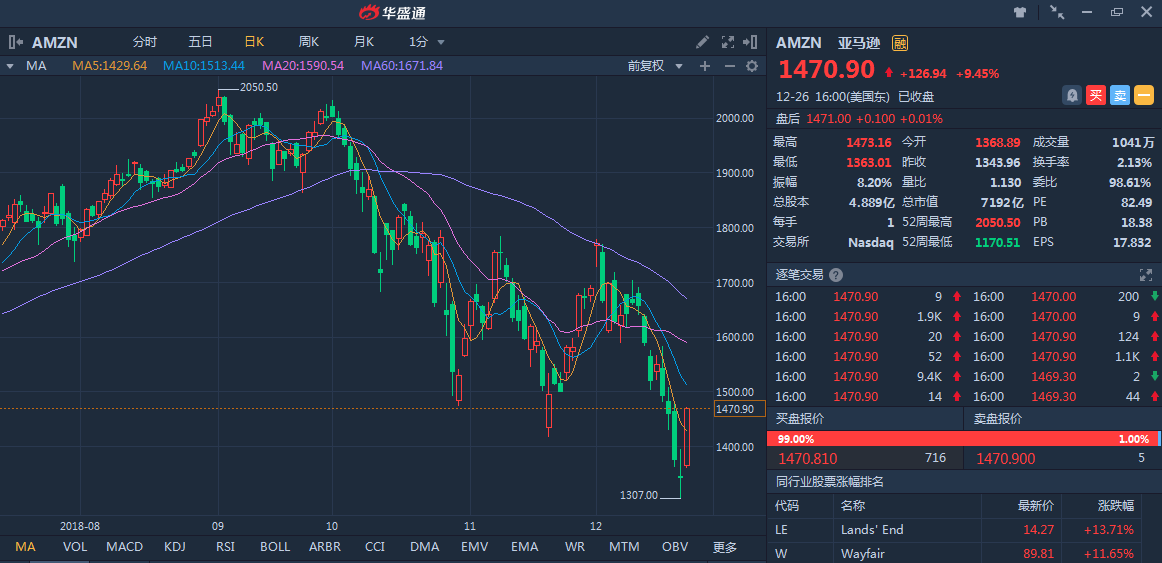Screen dimensions: 1162x563
Task: Click the red 买 buy button
Action: coord(1096,96)
